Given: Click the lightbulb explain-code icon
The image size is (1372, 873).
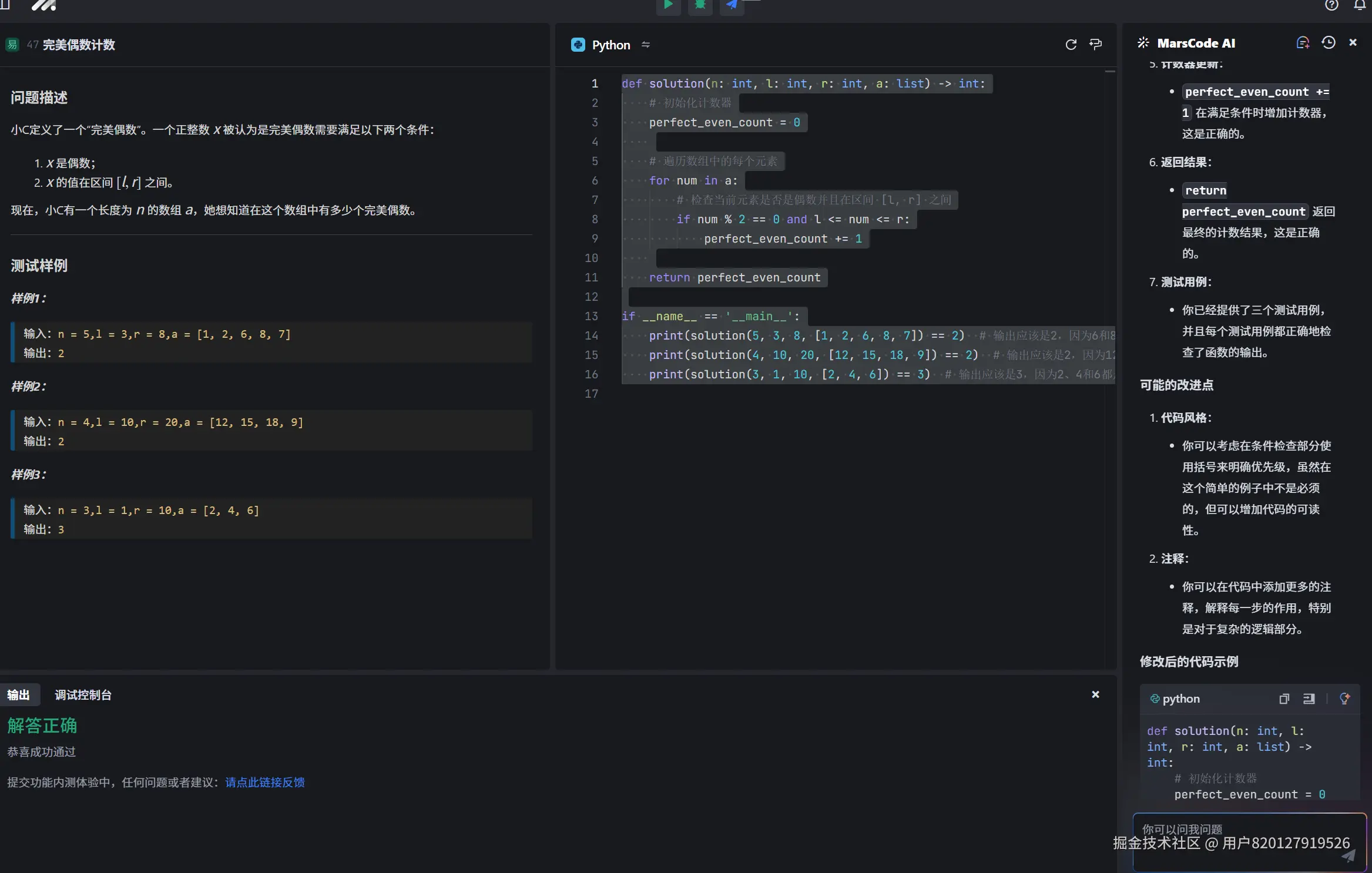Looking at the screenshot, I should (x=1344, y=699).
